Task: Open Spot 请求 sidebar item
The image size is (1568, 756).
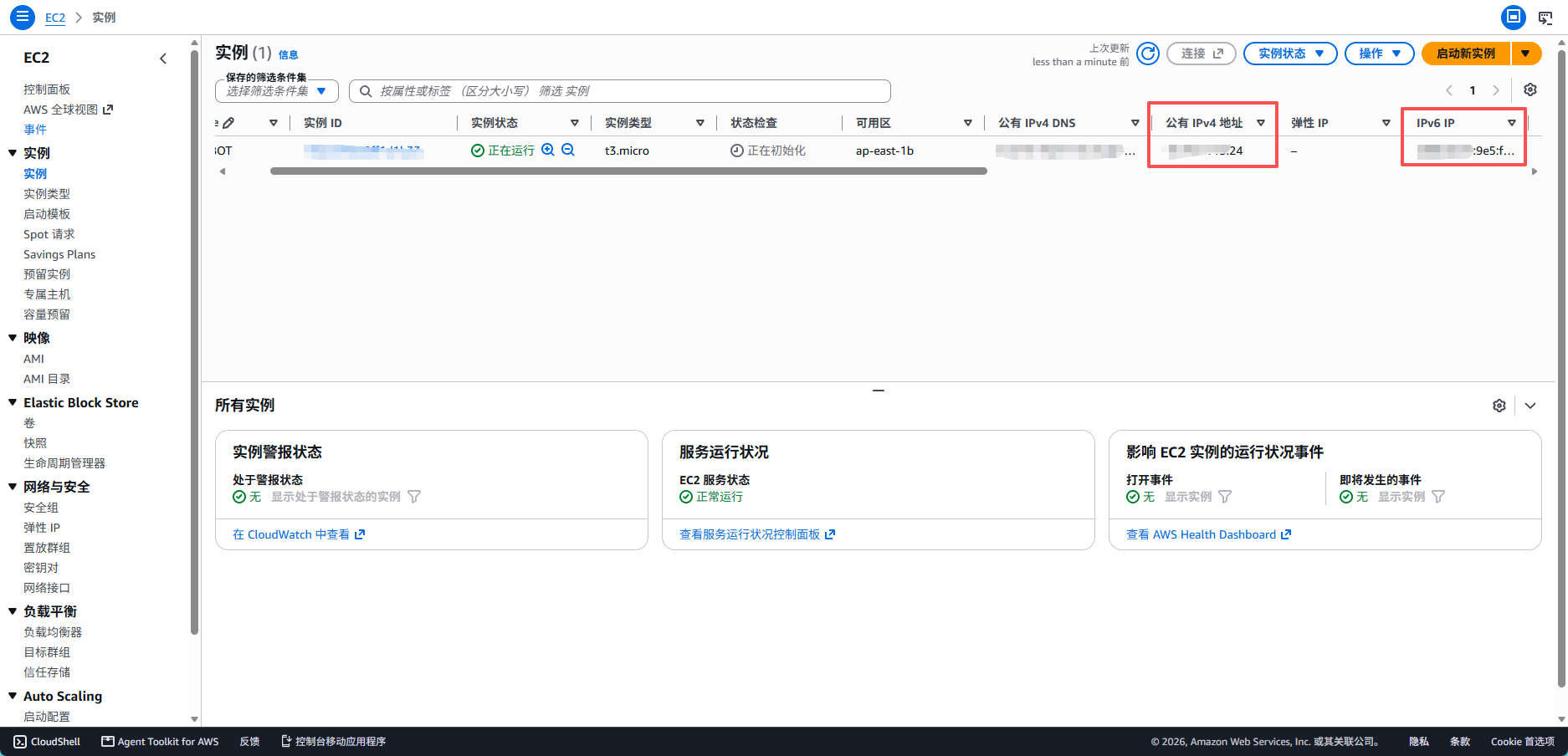Action: [49, 234]
